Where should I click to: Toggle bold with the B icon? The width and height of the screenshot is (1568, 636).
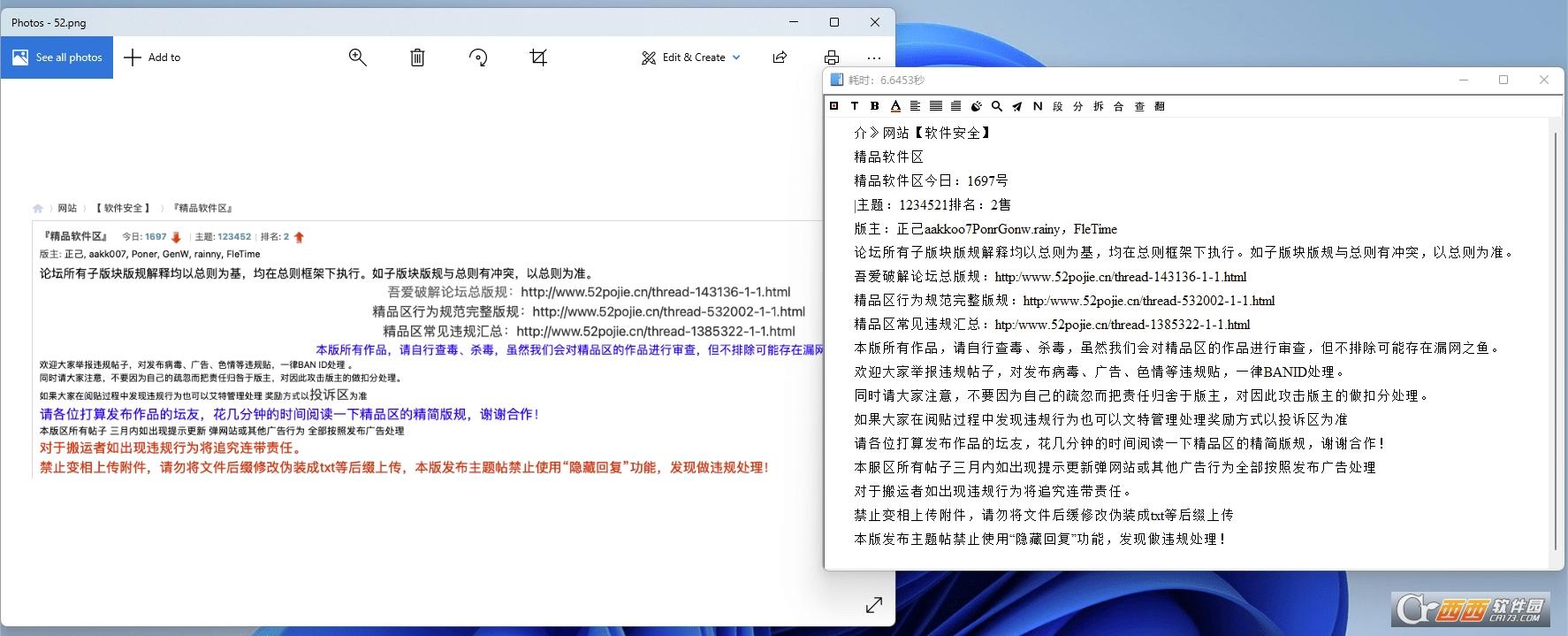pos(874,106)
